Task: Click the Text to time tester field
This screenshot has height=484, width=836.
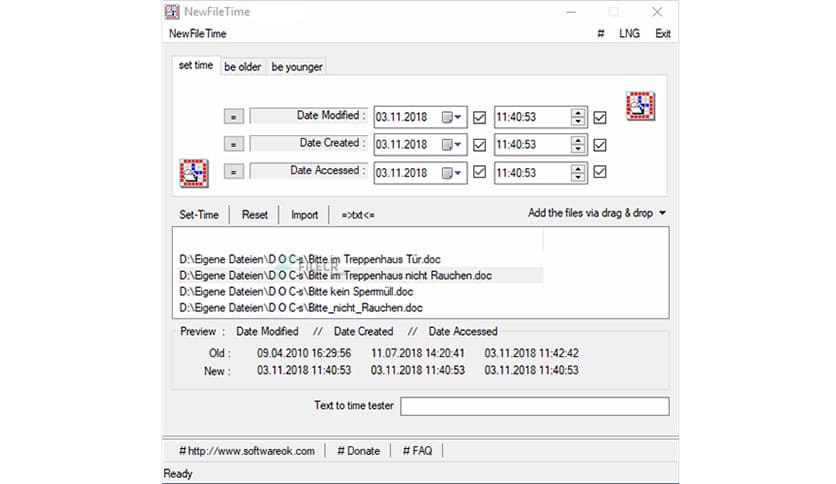Action: (x=534, y=406)
